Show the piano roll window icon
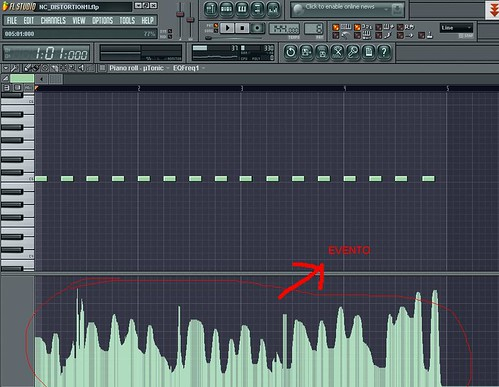This screenshot has height=387, width=499. (242, 9)
